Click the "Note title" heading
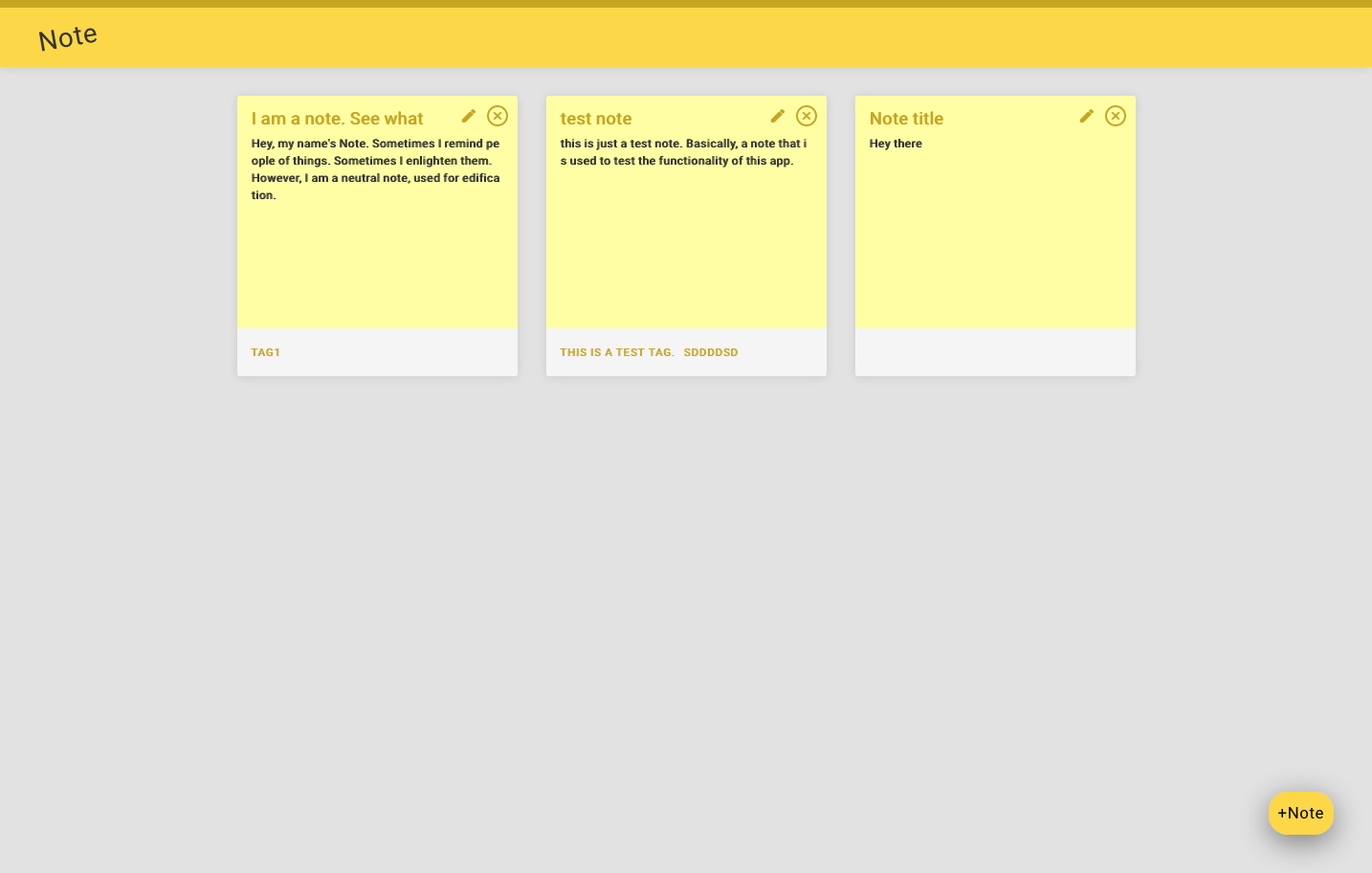 click(906, 119)
